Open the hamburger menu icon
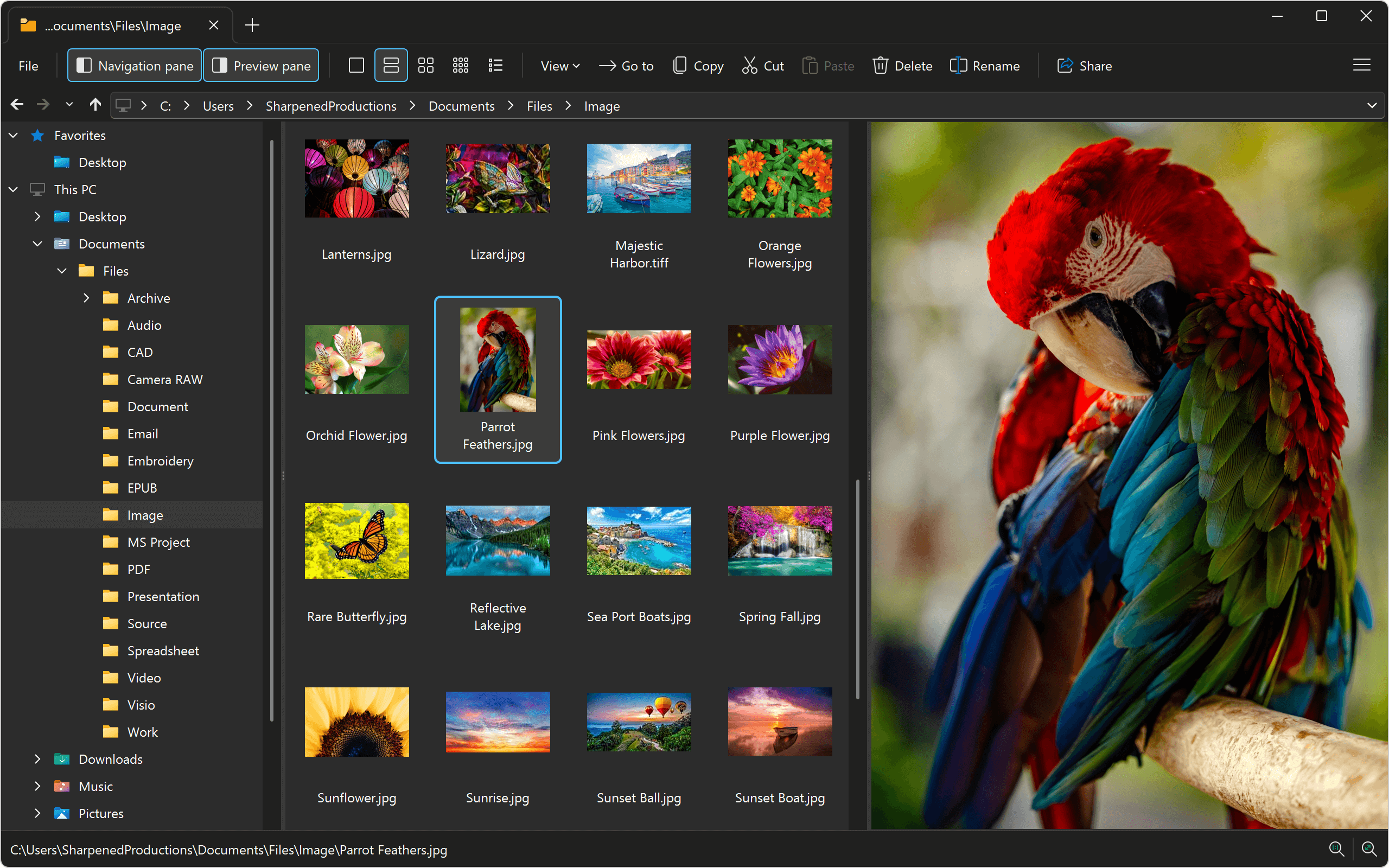1389x868 pixels. click(x=1361, y=65)
